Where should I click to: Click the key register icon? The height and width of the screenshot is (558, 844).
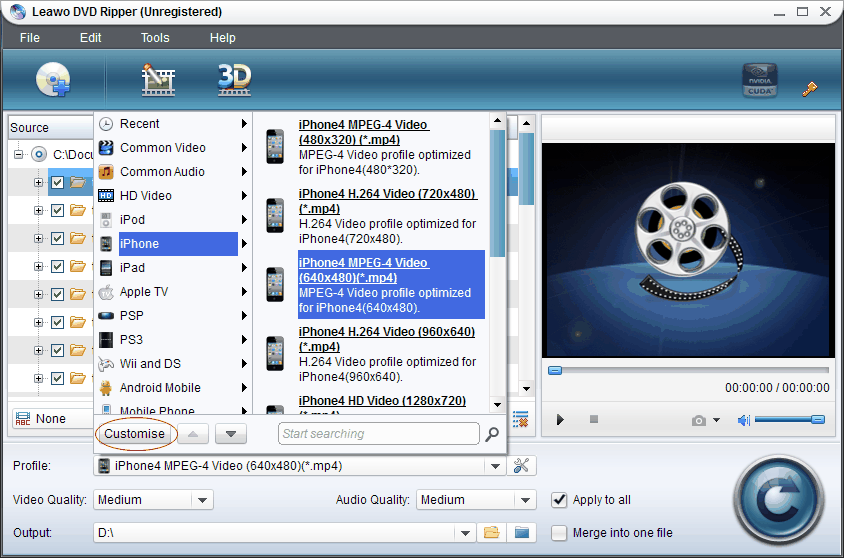809,89
